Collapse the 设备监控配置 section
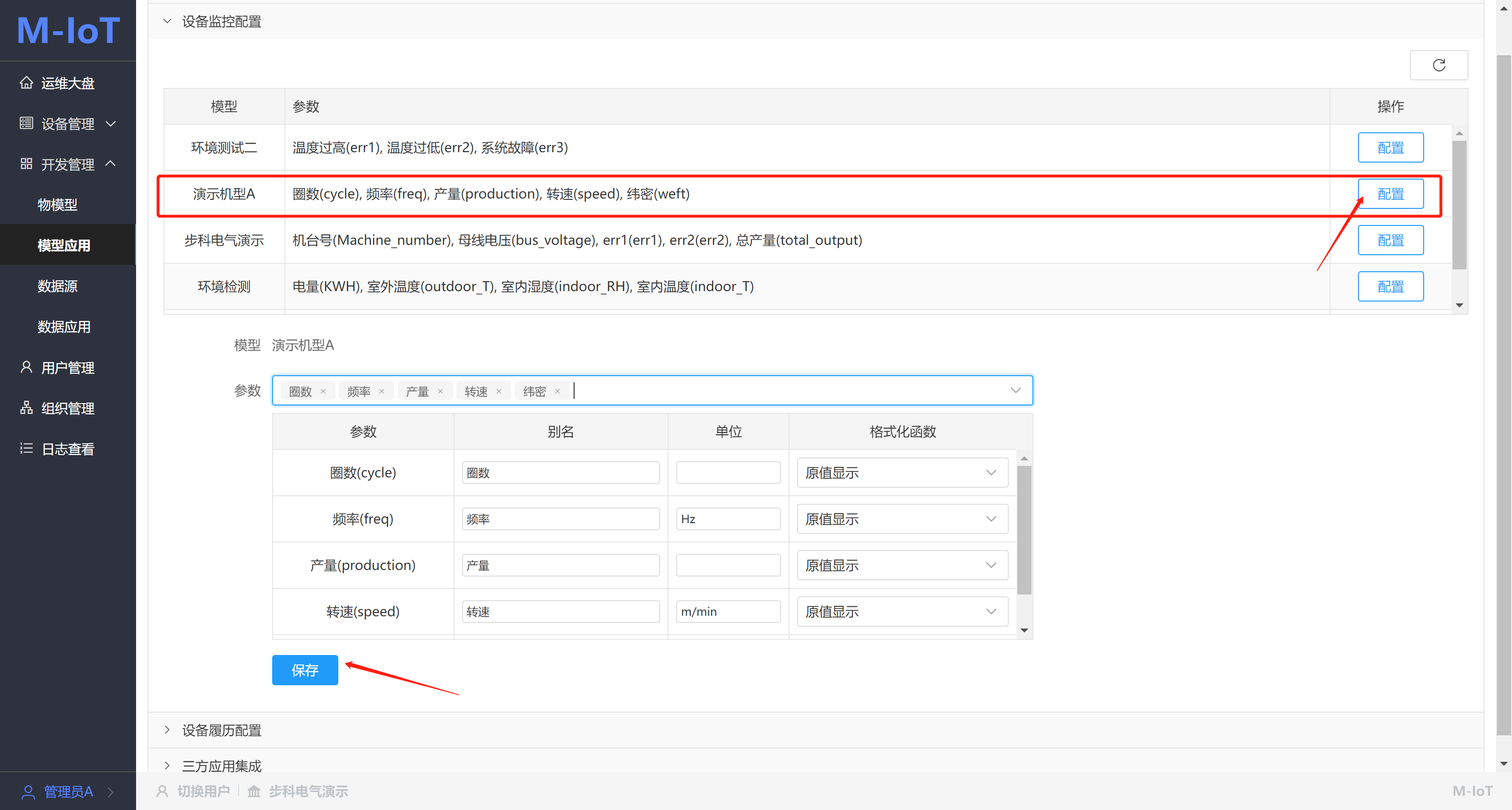This screenshot has width=1512, height=810. tap(167, 22)
